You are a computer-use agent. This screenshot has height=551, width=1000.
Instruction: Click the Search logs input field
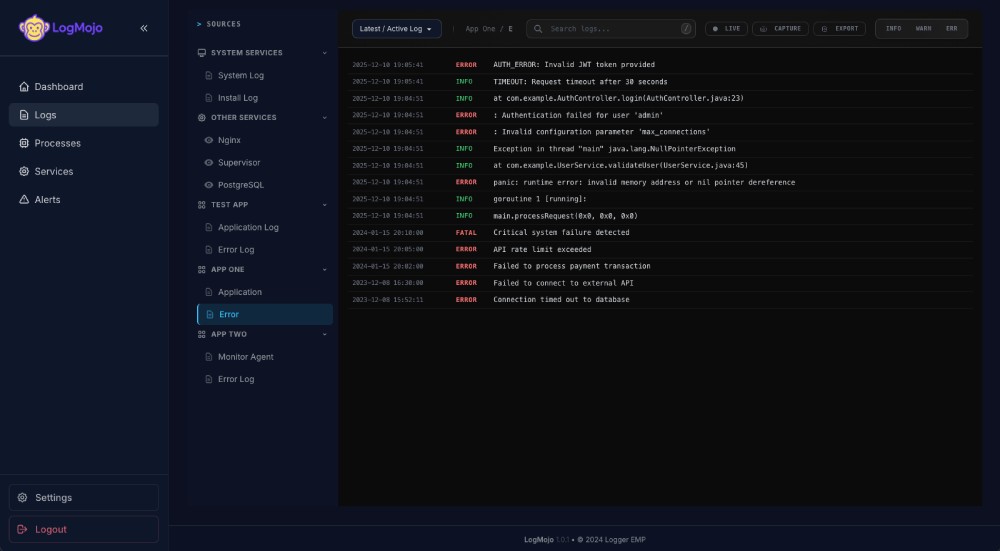[611, 29]
